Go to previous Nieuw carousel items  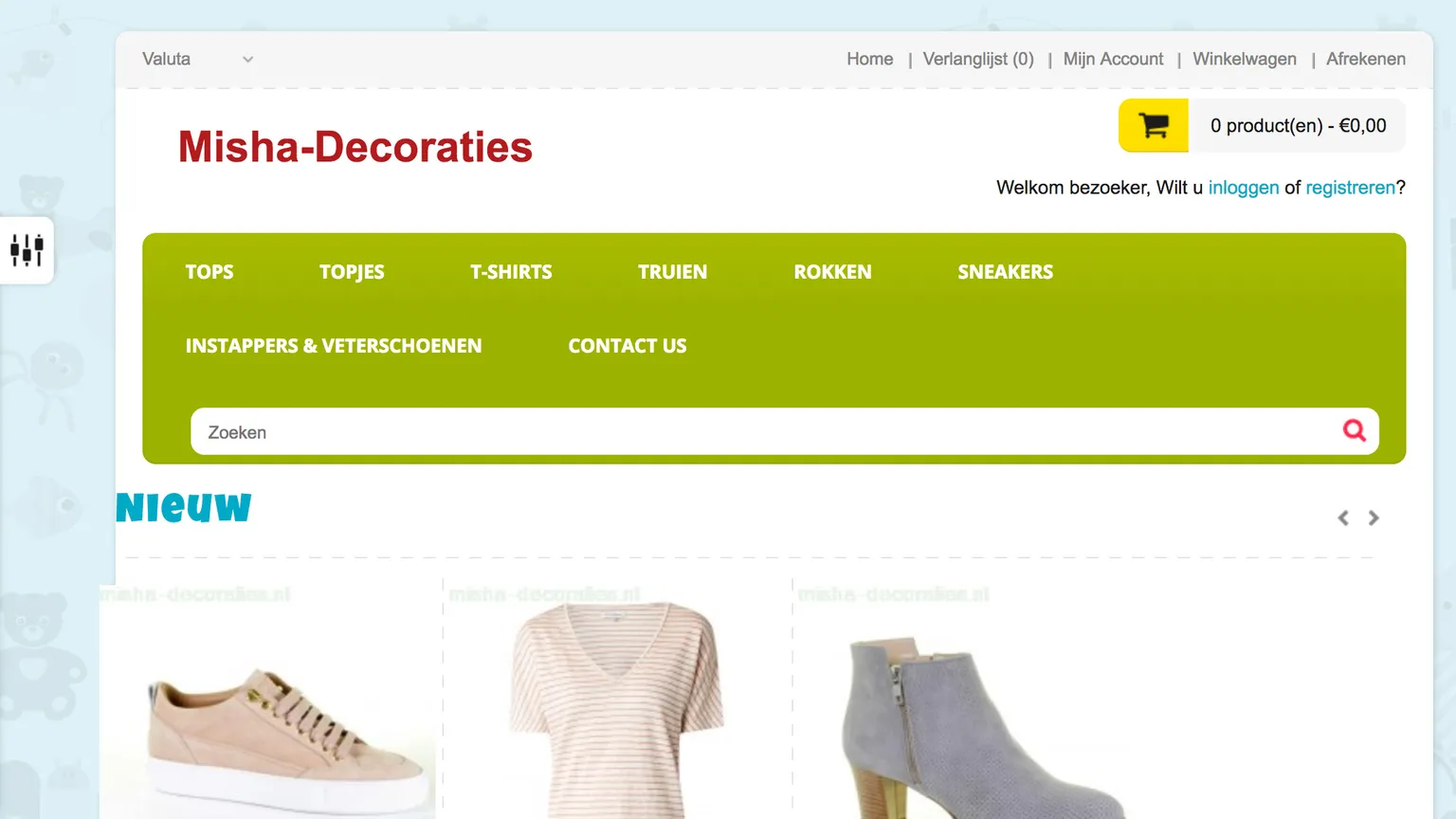[1342, 518]
